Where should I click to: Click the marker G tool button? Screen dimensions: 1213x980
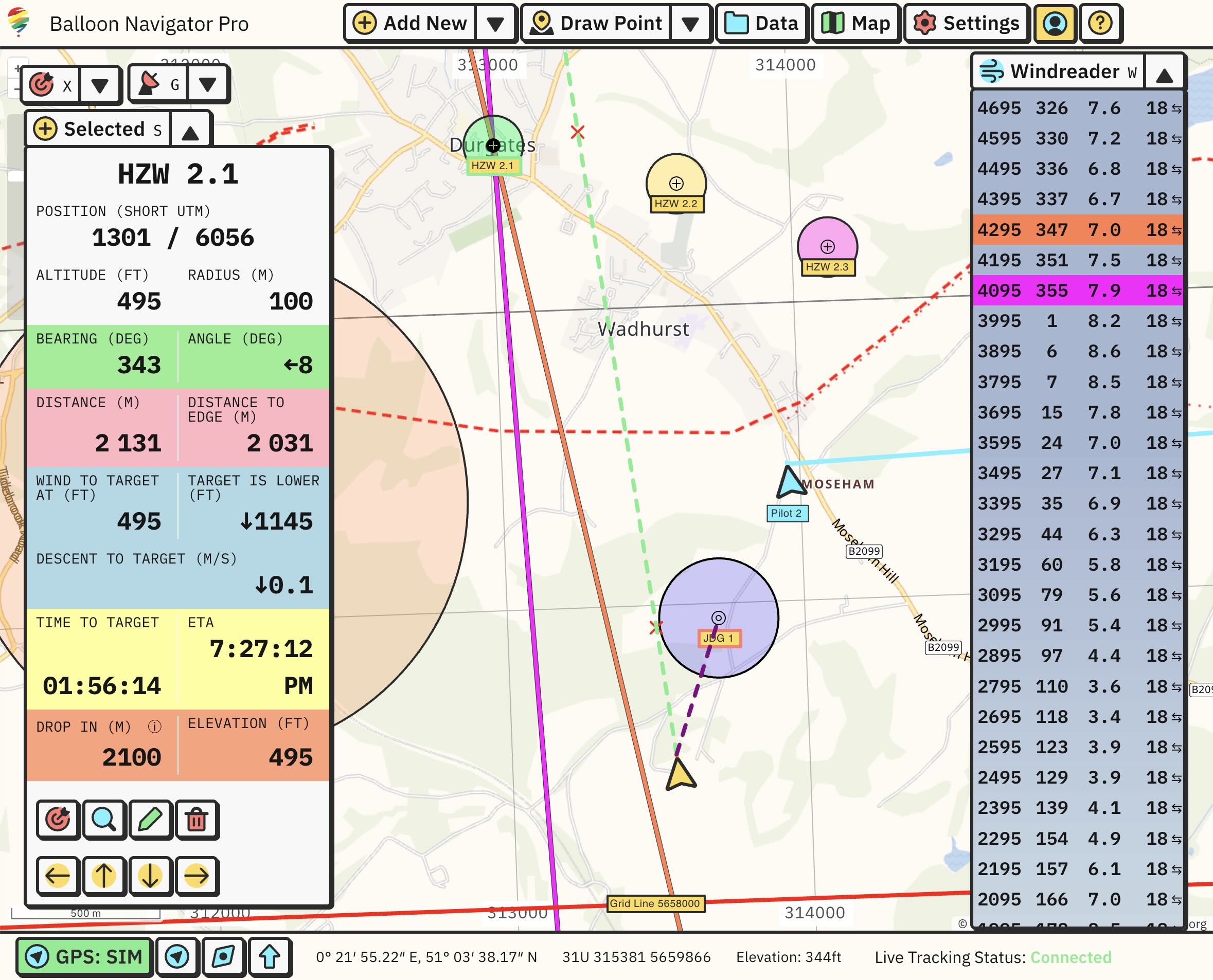[158, 84]
